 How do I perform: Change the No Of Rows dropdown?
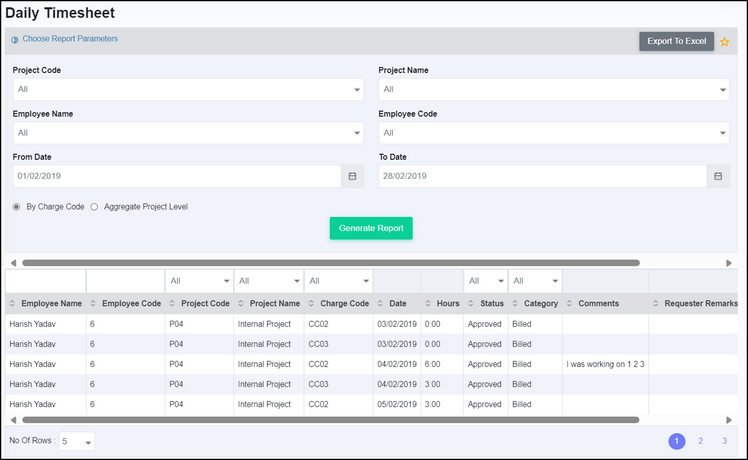click(77, 442)
